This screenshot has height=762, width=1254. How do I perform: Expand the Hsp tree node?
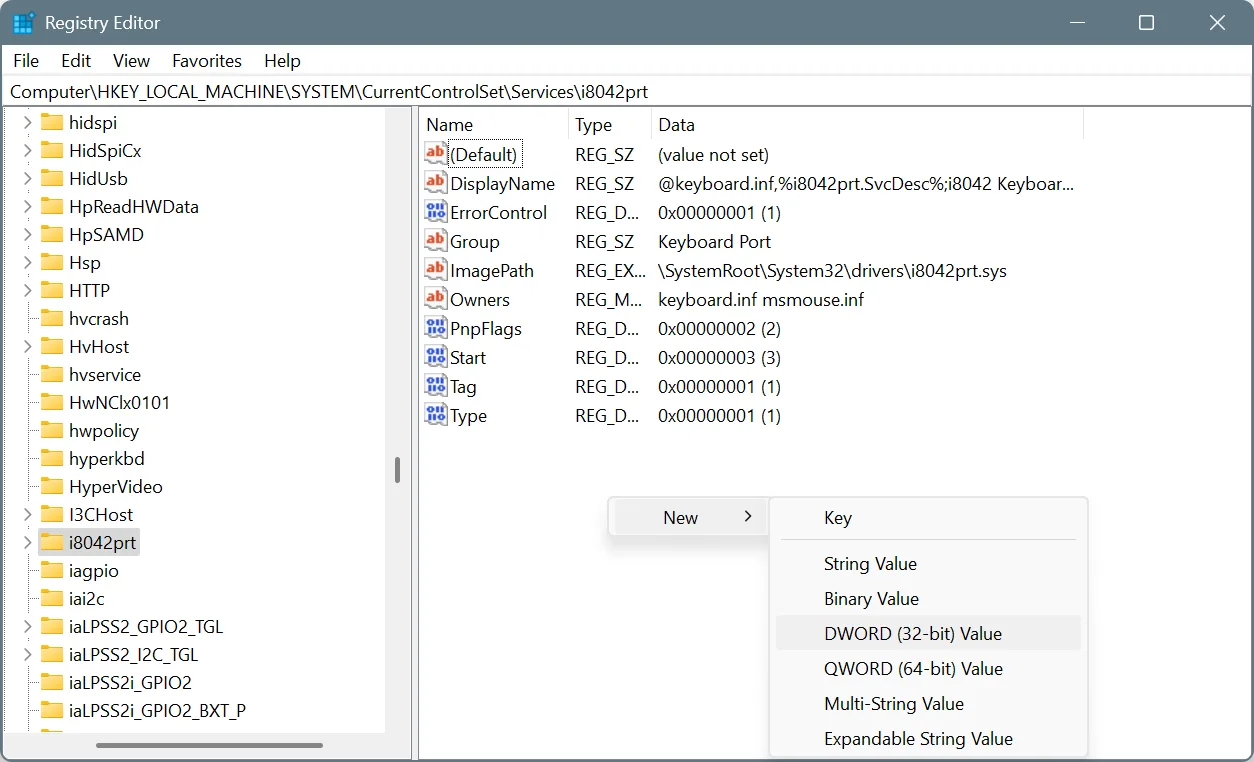pos(27,262)
